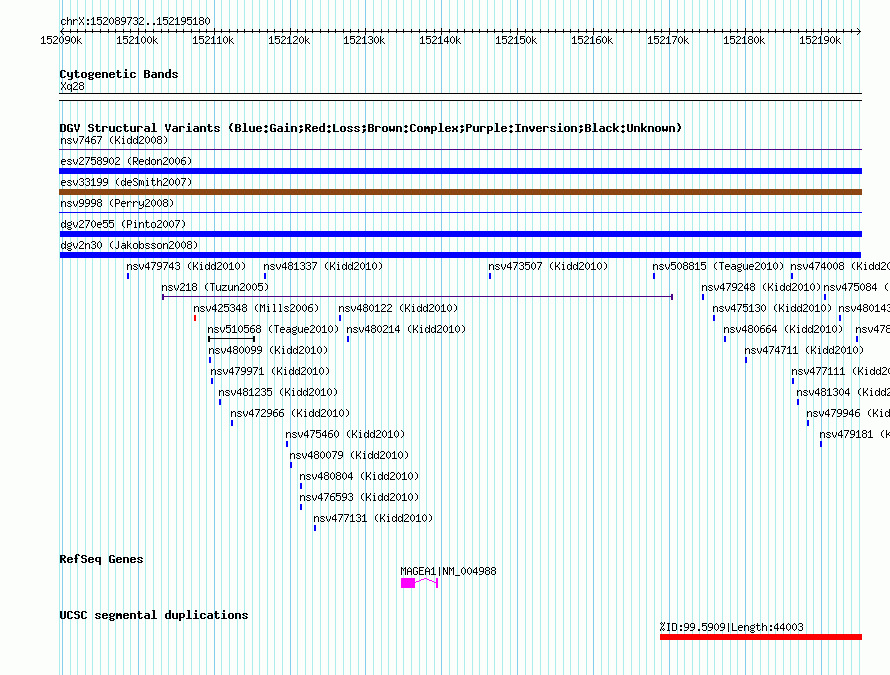
Task: Select the dgv270e55 (Pinto2007) variant bar
Action: click(460, 234)
